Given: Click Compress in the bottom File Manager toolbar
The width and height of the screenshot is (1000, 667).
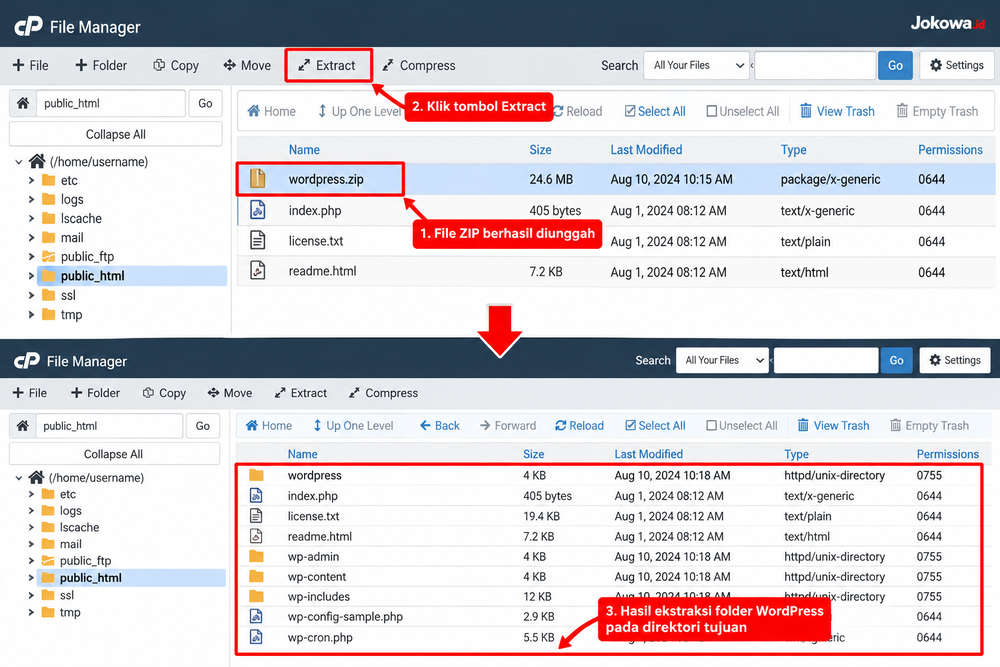Looking at the screenshot, I should [383, 393].
